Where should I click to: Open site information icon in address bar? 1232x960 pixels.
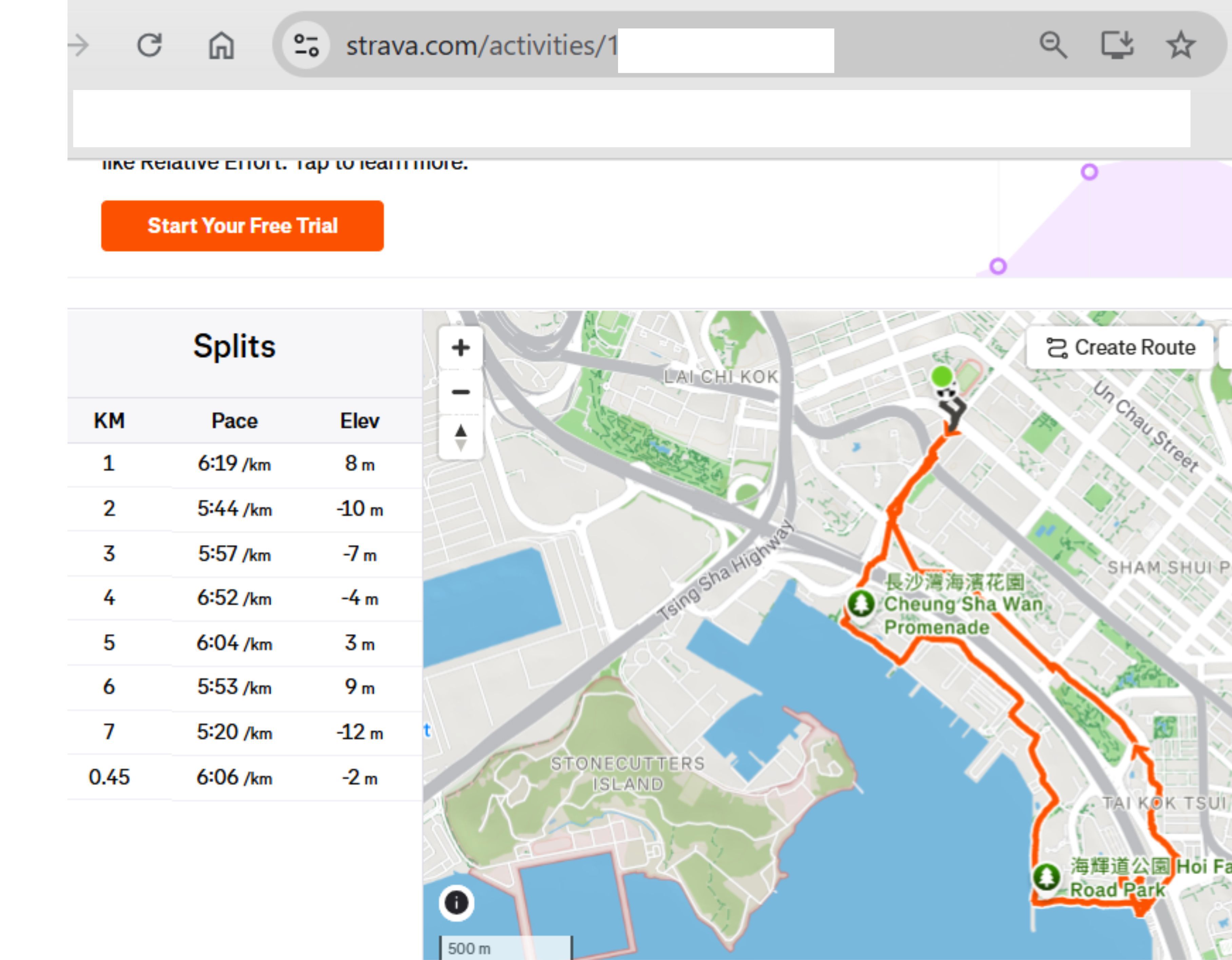(306, 45)
